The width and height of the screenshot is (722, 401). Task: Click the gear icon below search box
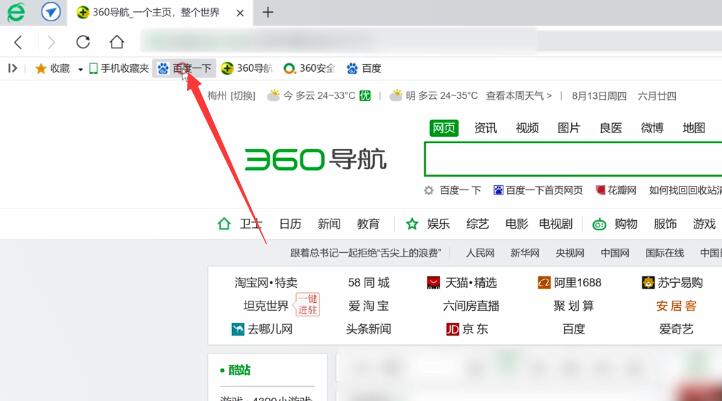pos(429,190)
